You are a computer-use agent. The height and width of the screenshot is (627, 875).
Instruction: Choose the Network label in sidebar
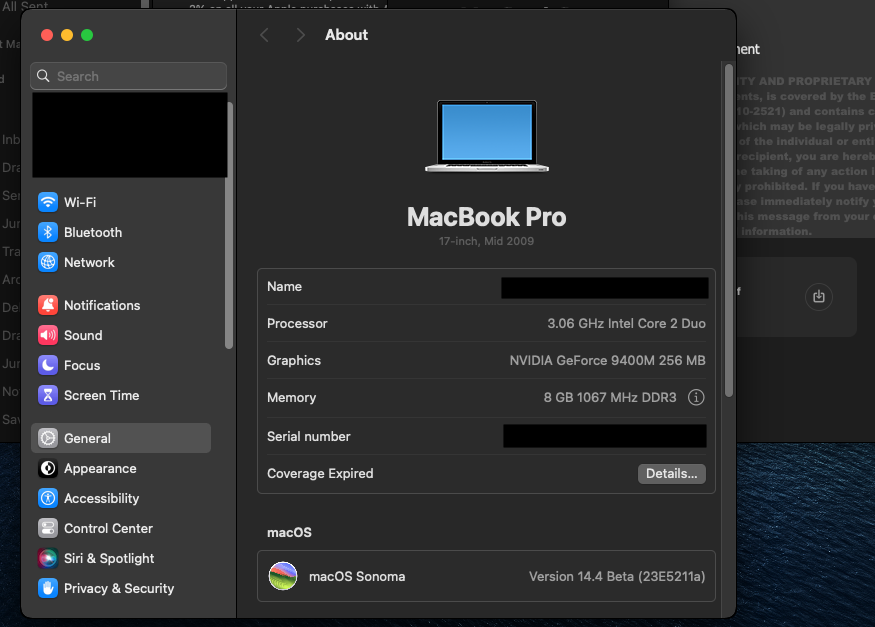(x=89, y=263)
